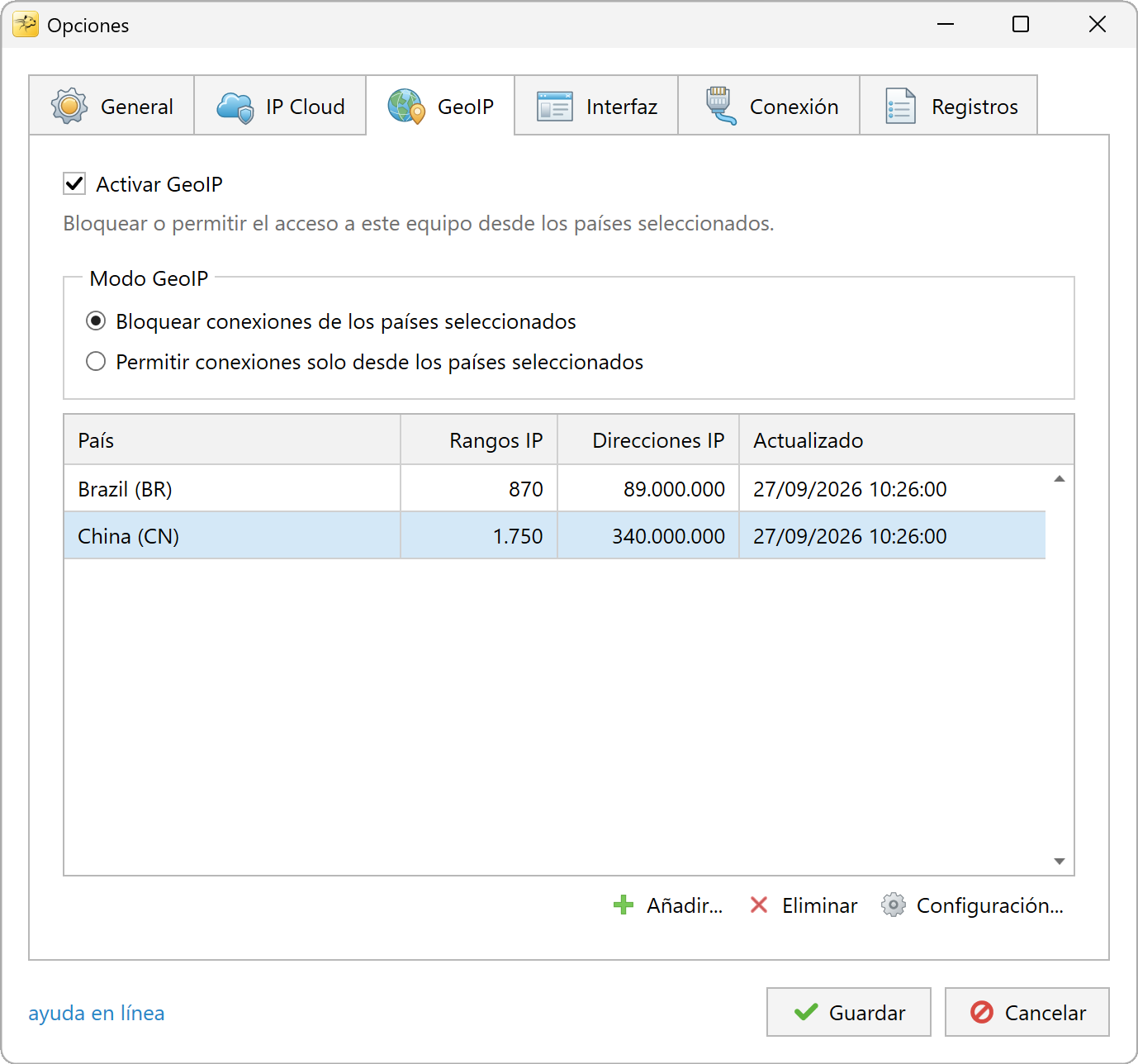
Task: Save settings with the Guardar button
Action: tap(849, 1012)
